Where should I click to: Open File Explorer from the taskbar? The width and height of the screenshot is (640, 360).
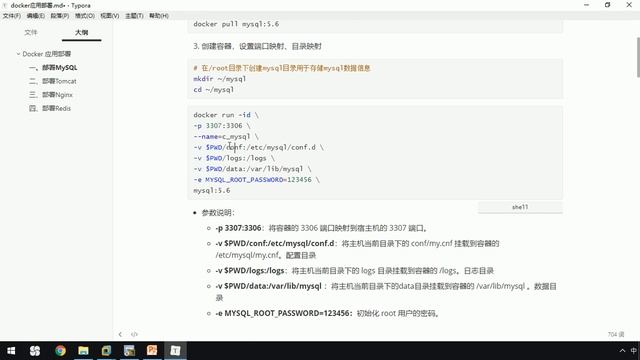(x=83, y=351)
